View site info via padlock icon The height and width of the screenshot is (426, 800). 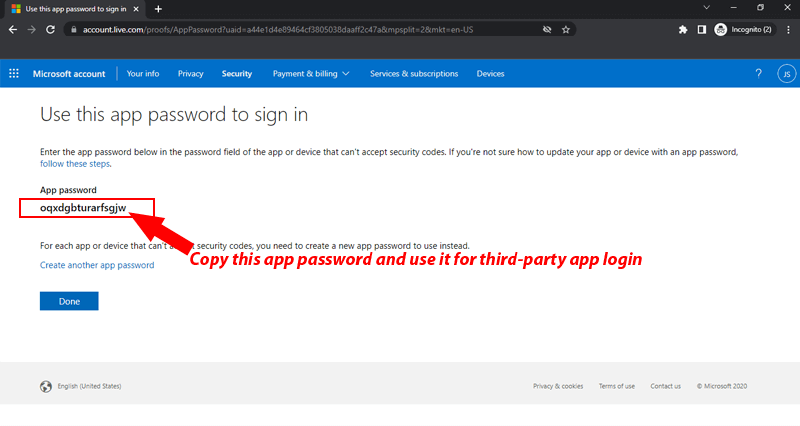coord(74,30)
